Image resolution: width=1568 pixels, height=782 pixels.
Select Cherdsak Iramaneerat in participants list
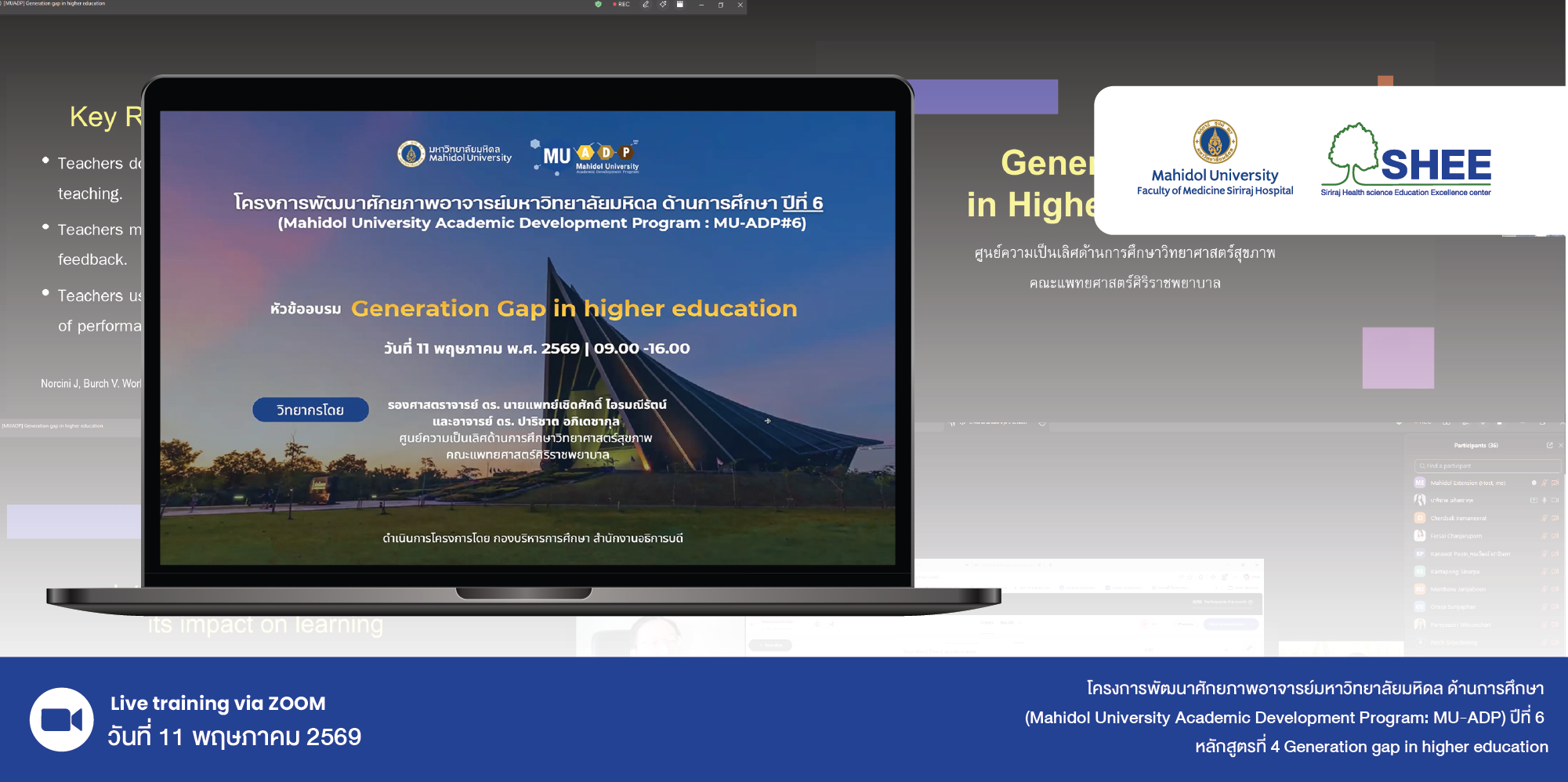(1487, 518)
